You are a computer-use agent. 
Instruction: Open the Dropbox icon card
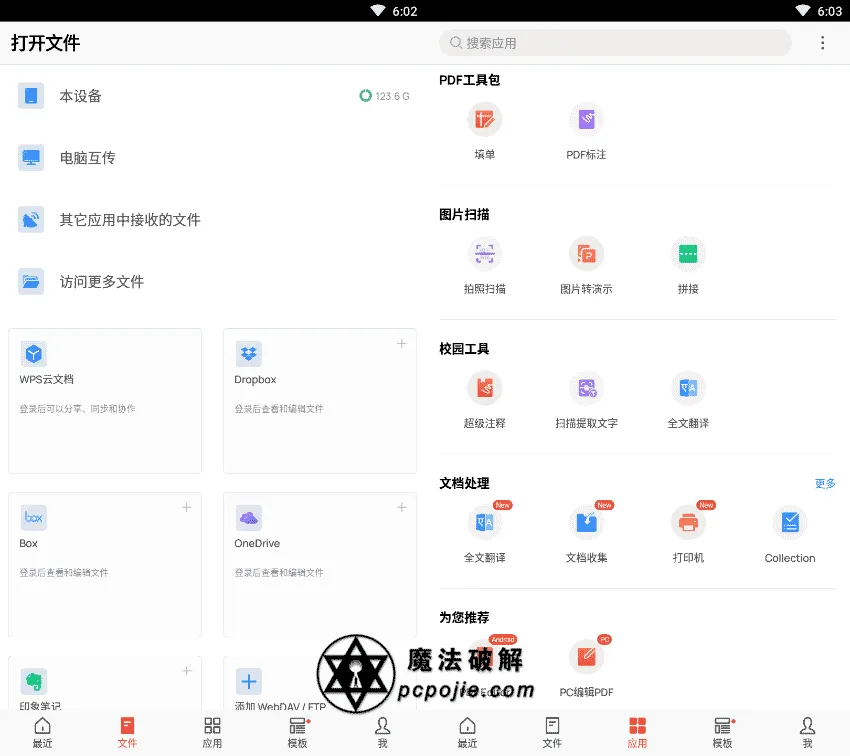(249, 354)
